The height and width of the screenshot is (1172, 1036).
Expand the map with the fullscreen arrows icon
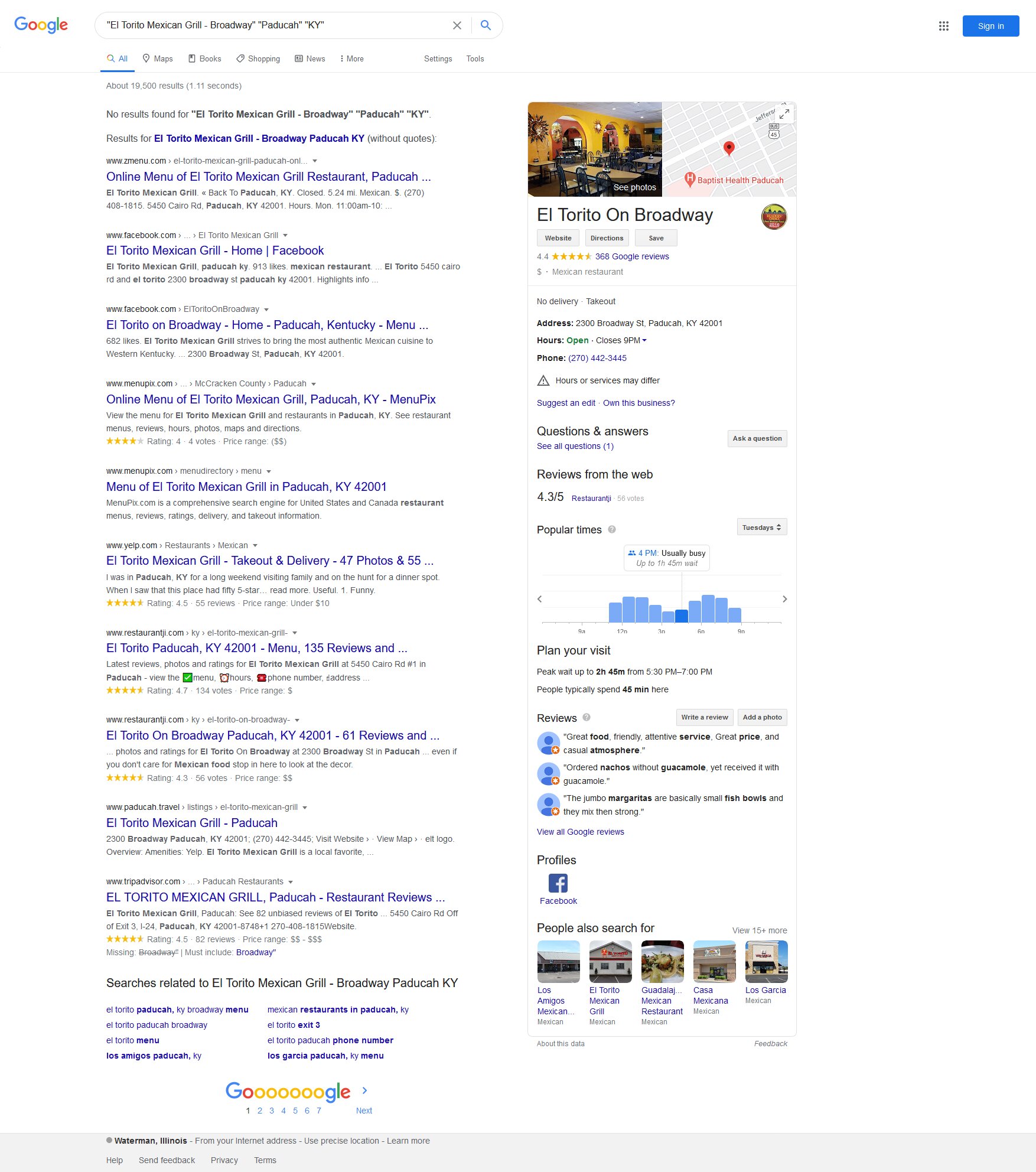coord(784,113)
